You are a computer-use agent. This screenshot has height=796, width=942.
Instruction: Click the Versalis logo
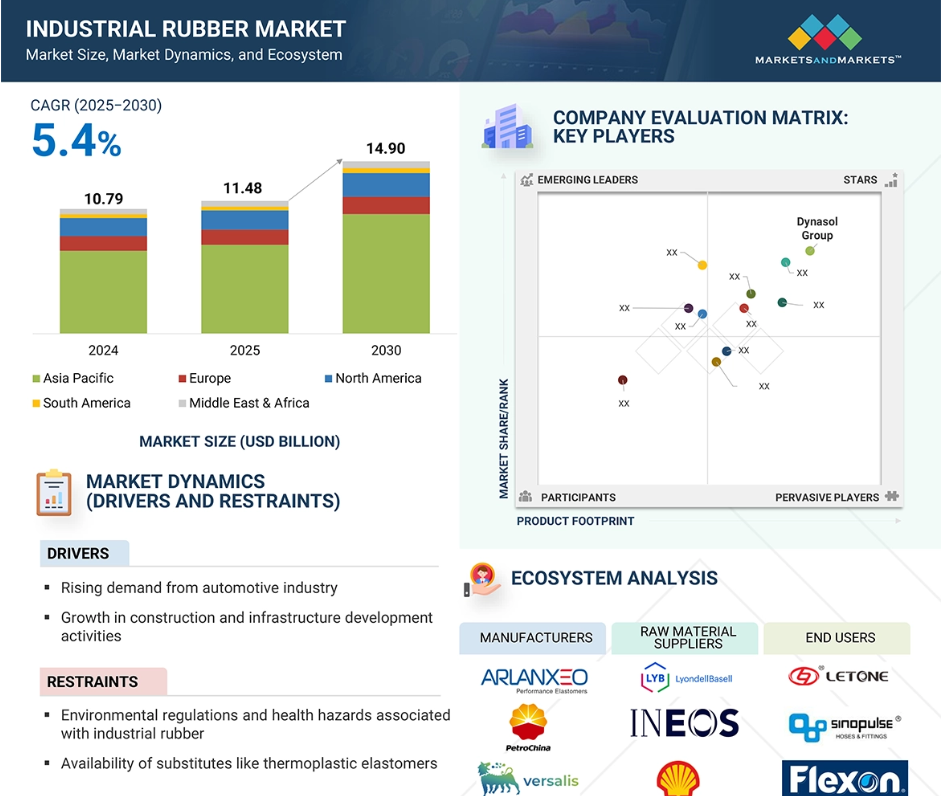click(x=528, y=779)
